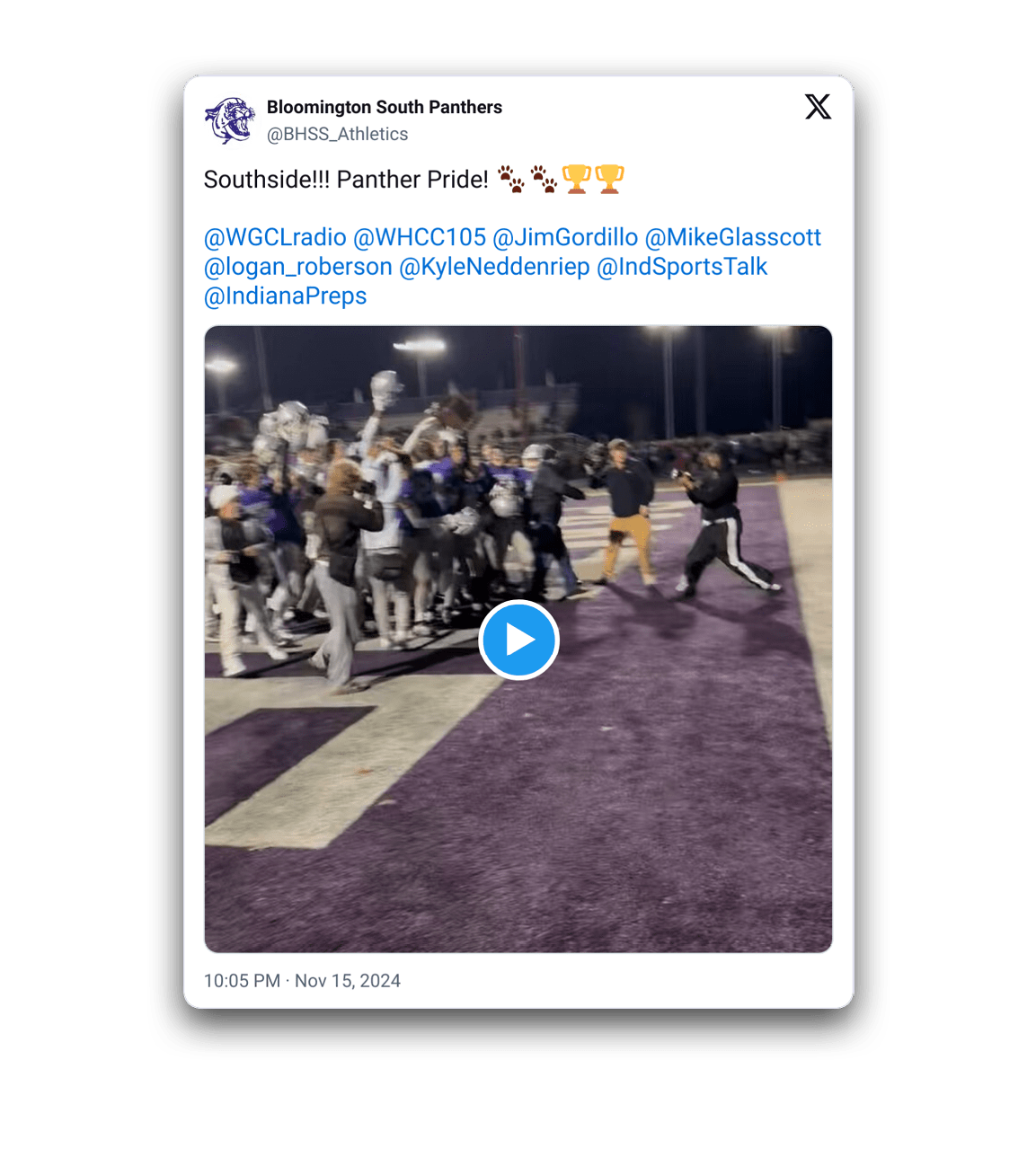Click the first trophy emoji
This screenshot has height=1157, width=1036.
pos(576,179)
